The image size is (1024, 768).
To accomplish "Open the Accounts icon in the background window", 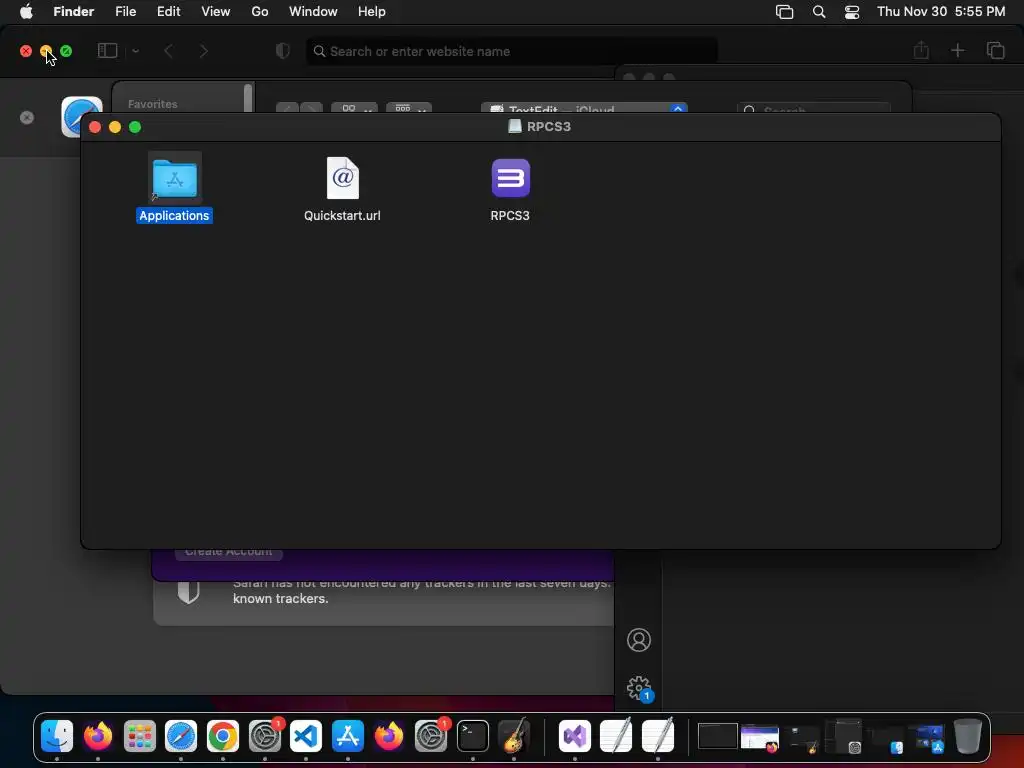I will [639, 640].
